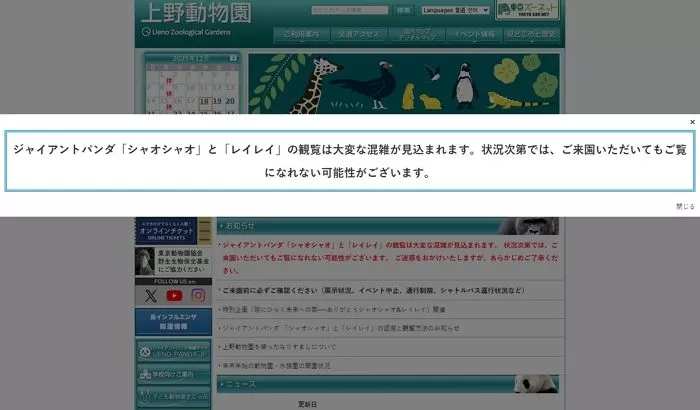Open the Instagram social icon
The height and width of the screenshot is (410, 700).
pyautogui.click(x=198, y=295)
